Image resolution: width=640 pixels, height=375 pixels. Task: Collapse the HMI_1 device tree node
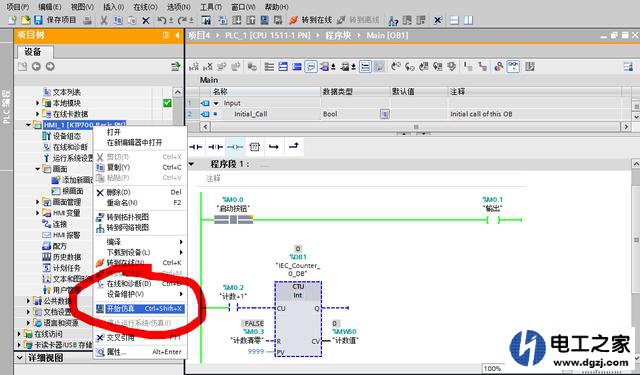coord(28,125)
